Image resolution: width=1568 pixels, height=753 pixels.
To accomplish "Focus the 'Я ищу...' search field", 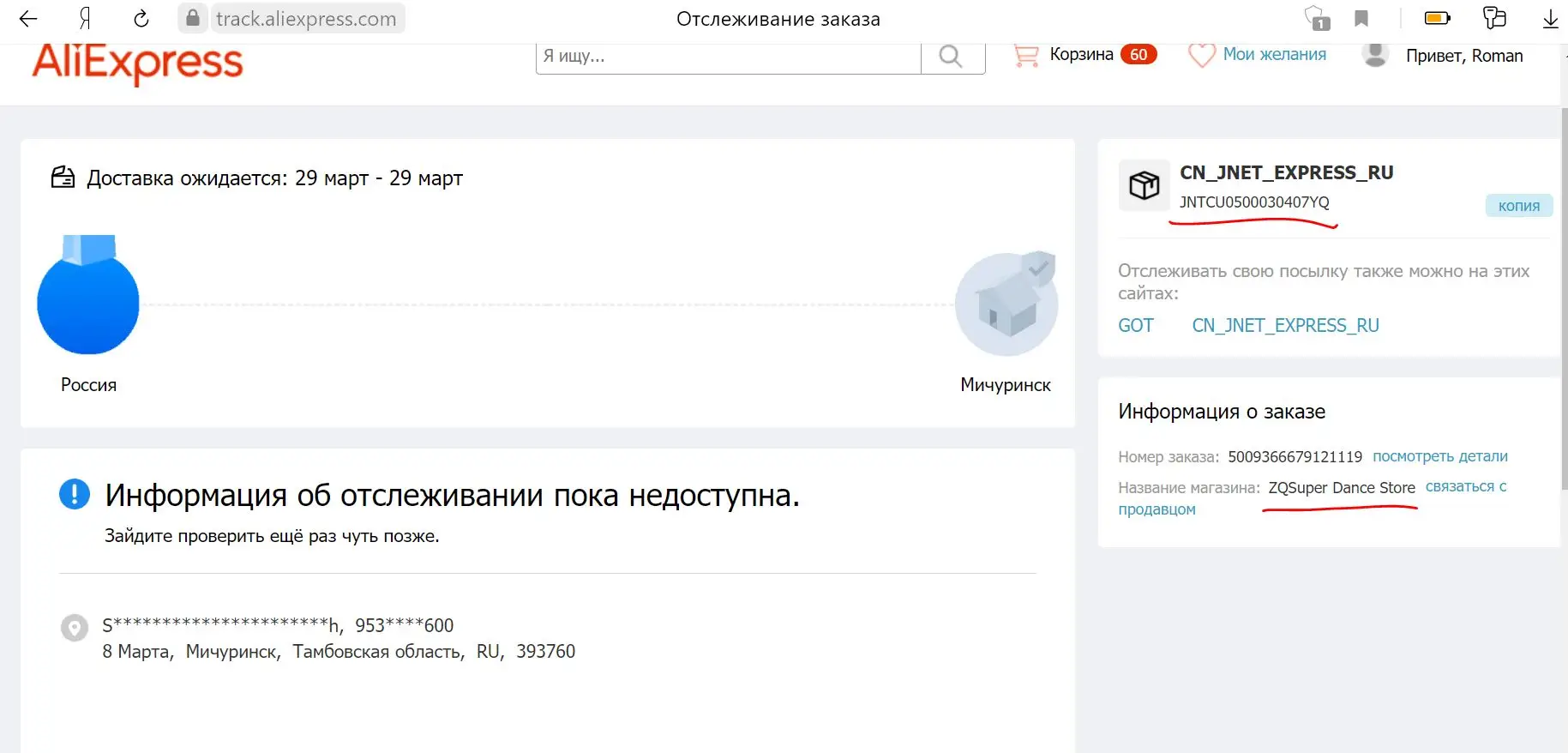I will (x=729, y=57).
